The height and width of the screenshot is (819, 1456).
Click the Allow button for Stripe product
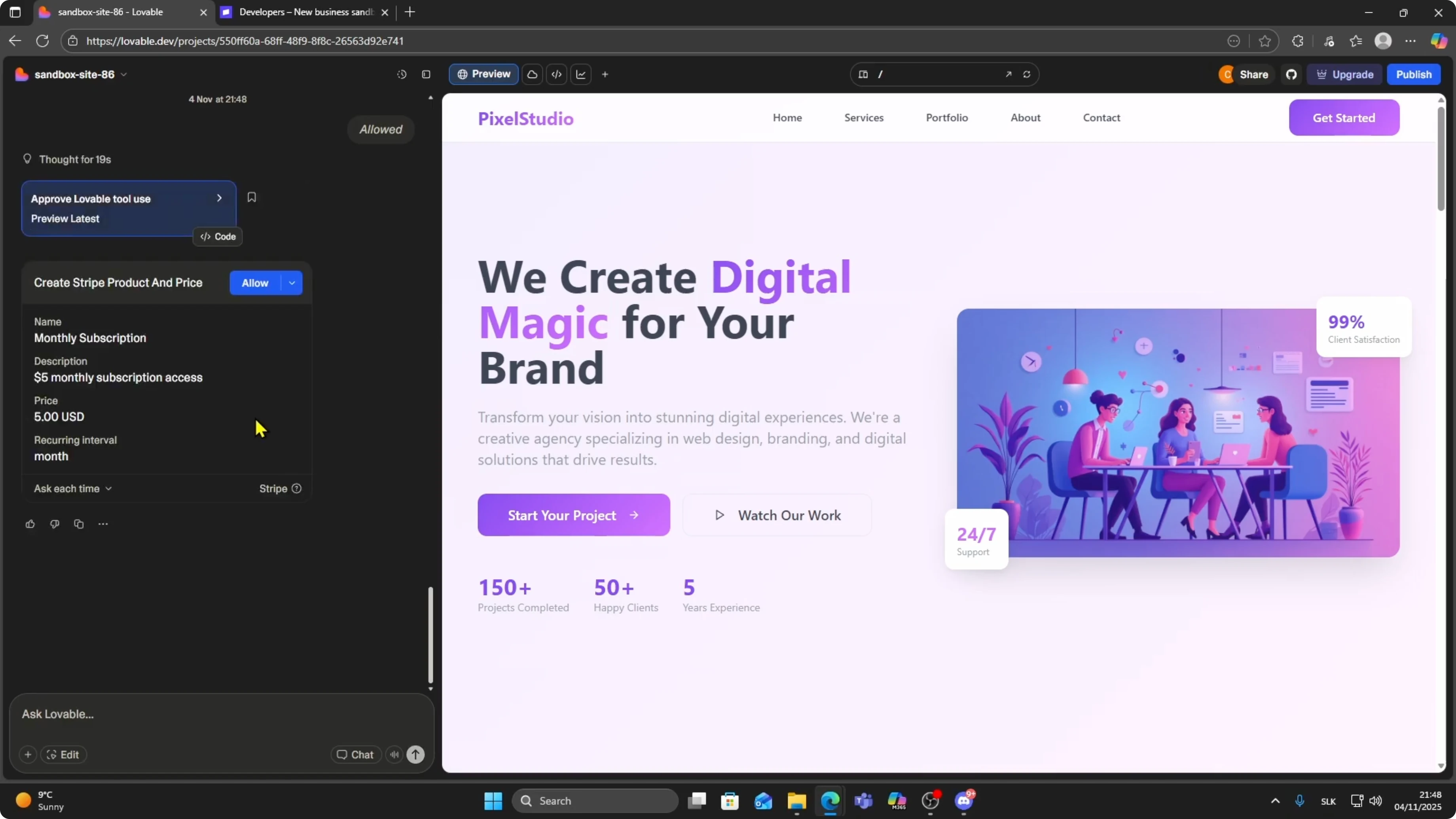(x=255, y=283)
